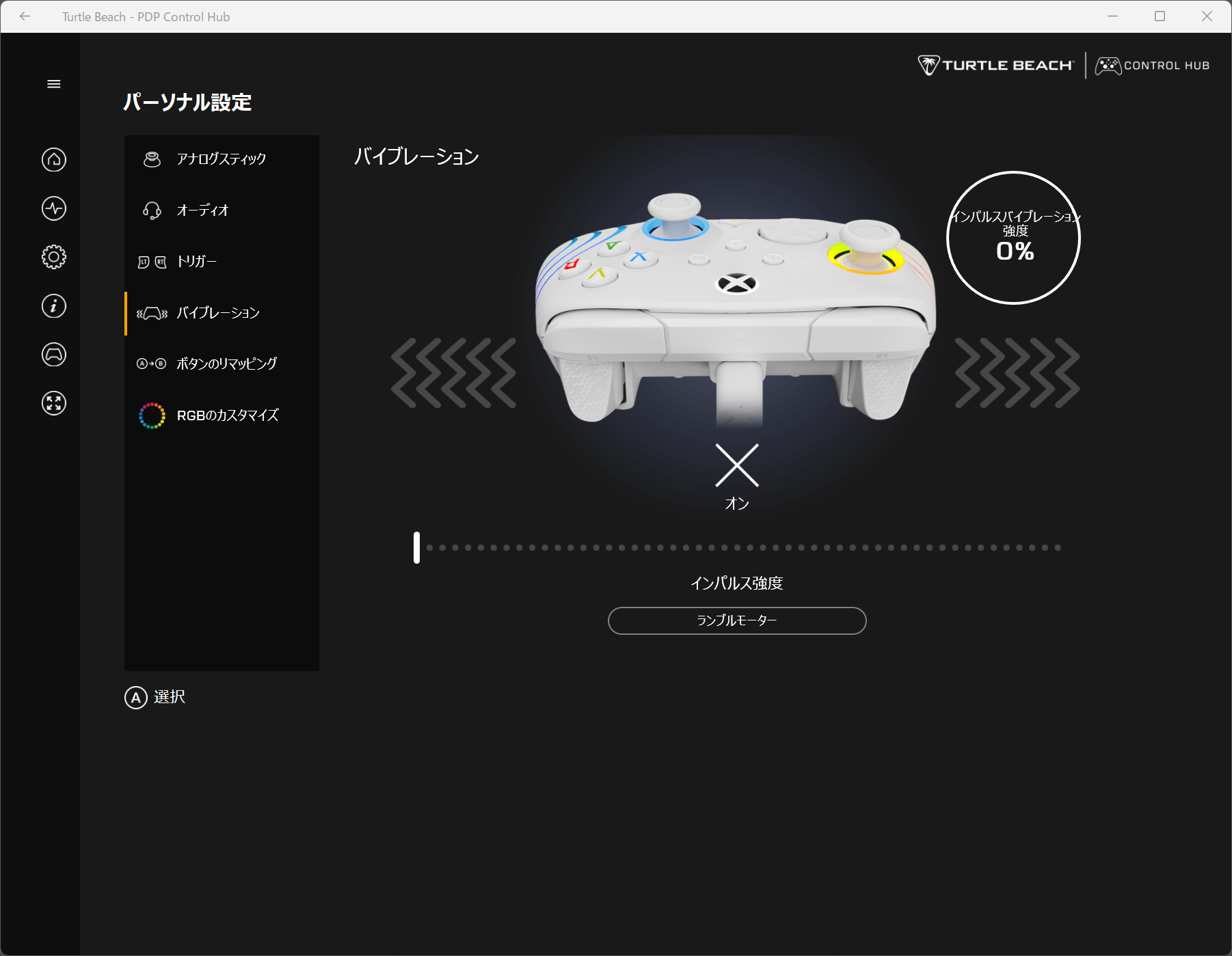This screenshot has width=1232, height=956.
Task: Open the アナログスティック settings tab
Action: 221,159
